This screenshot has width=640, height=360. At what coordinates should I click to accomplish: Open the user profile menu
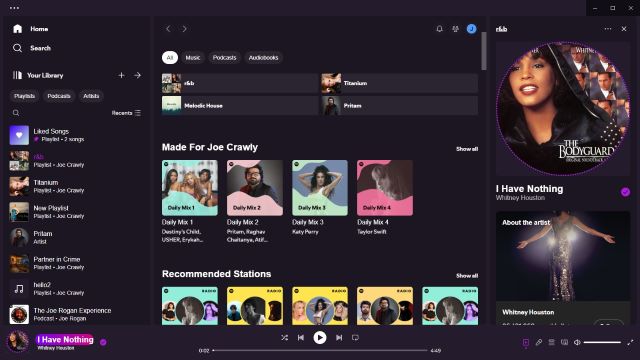pos(471,29)
